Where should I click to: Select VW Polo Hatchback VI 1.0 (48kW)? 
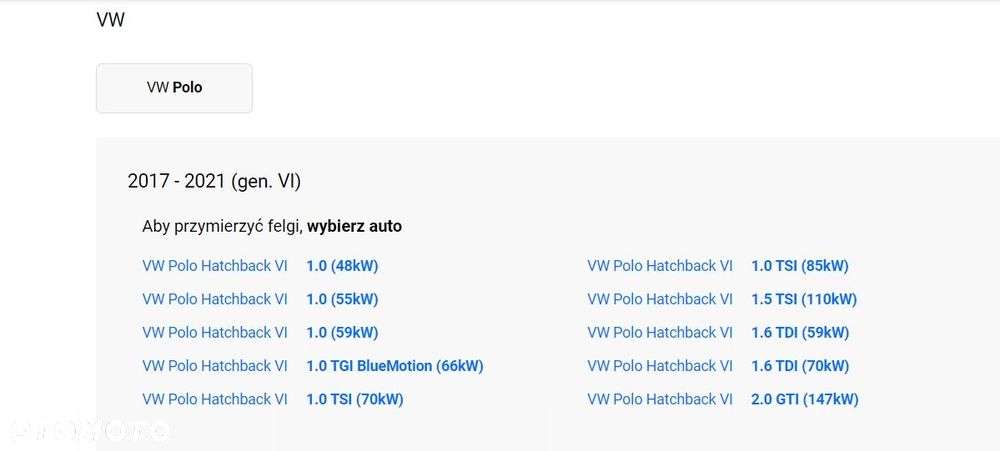(x=342, y=266)
